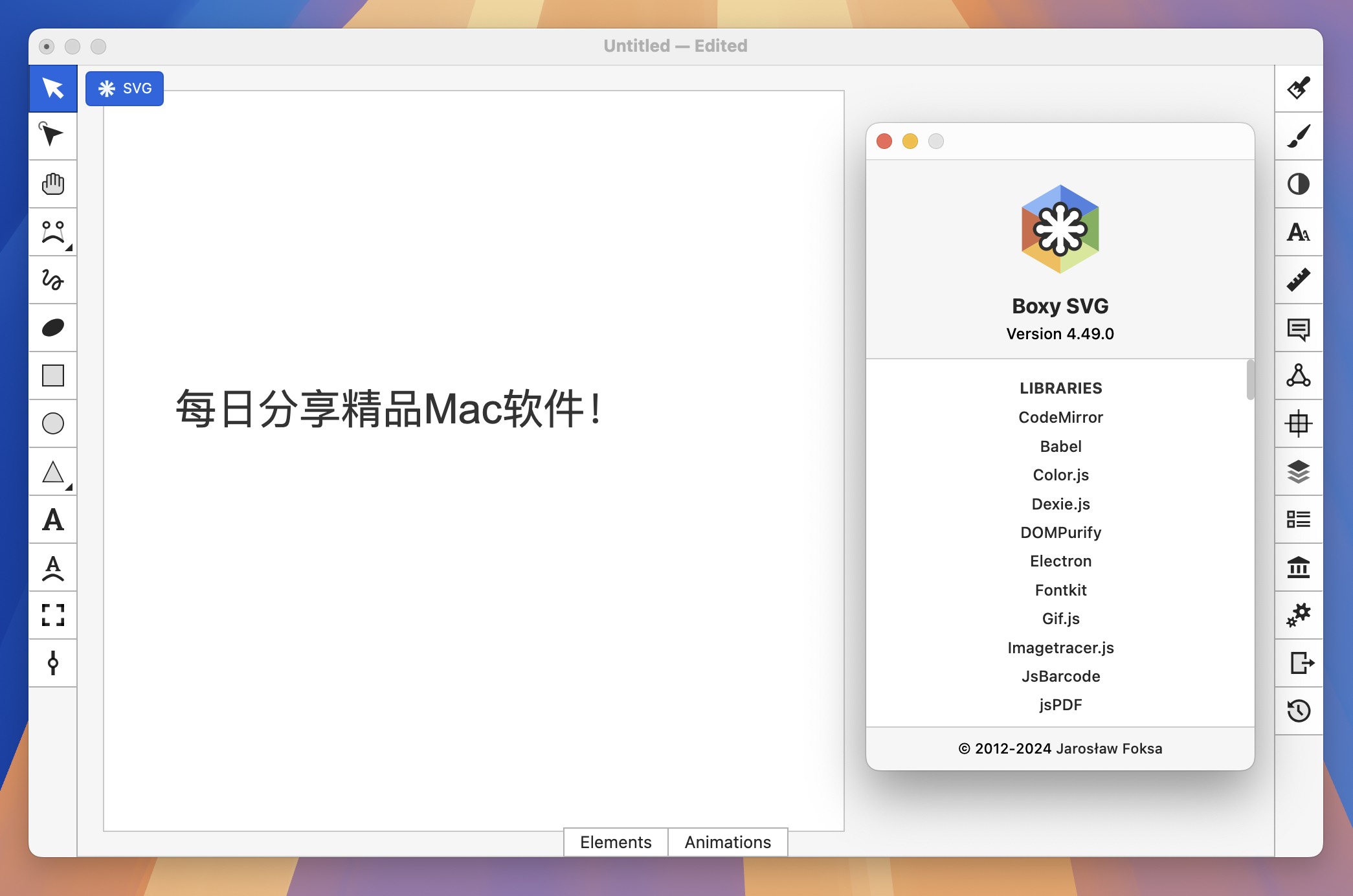This screenshot has height=896, width=1353.
Task: Open the Export panel
Action: pyautogui.click(x=1299, y=663)
